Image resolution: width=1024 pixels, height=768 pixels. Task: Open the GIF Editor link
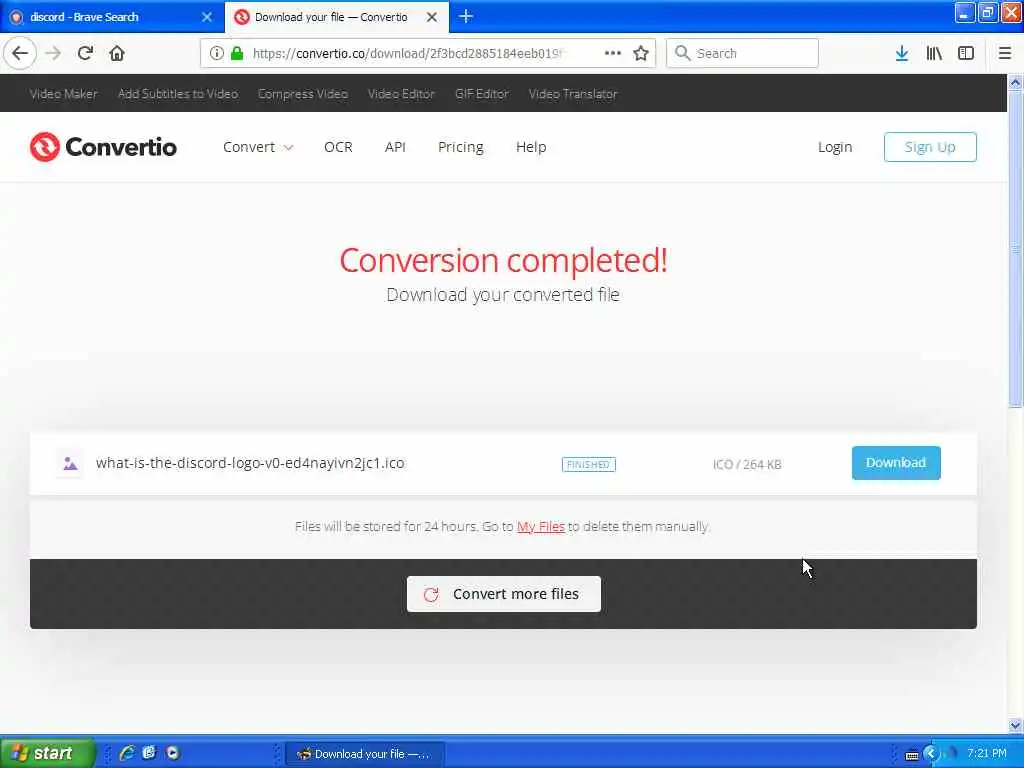pyautogui.click(x=481, y=93)
